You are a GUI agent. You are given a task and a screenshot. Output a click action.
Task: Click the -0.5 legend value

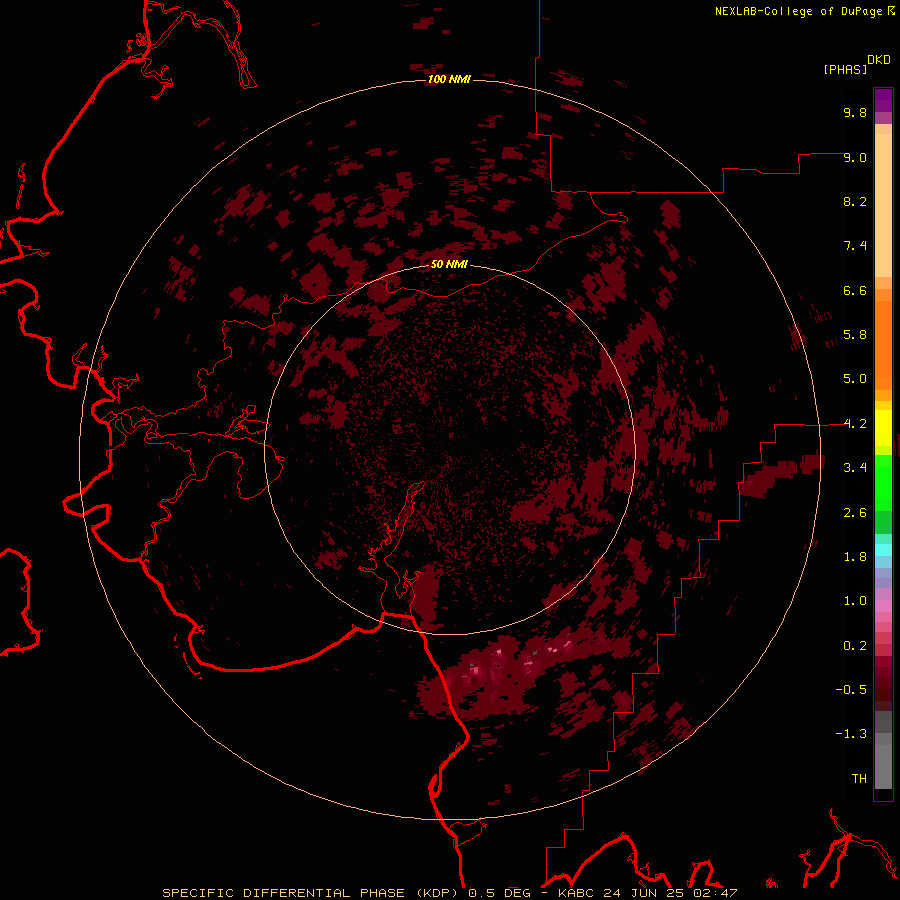[x=851, y=690]
